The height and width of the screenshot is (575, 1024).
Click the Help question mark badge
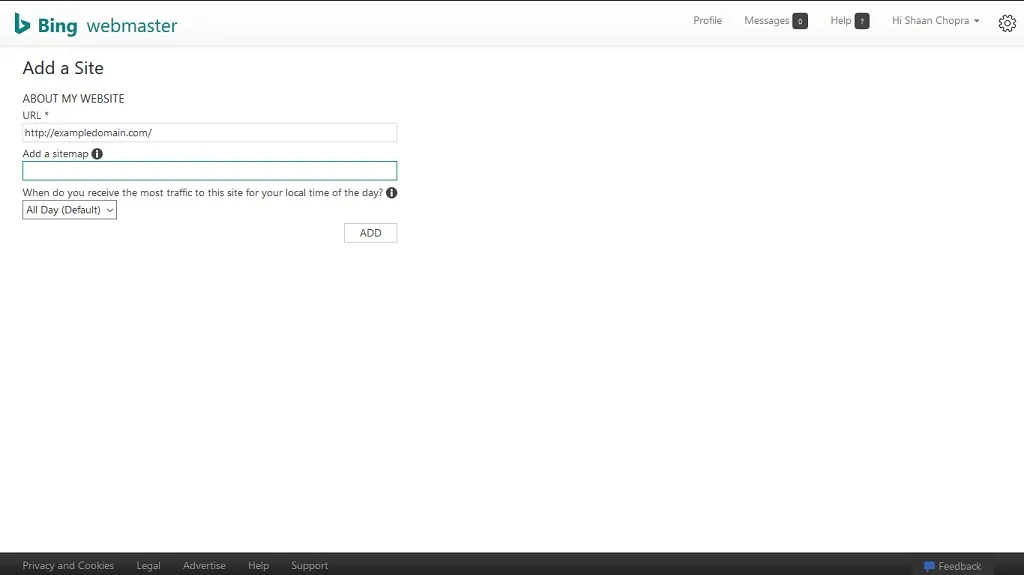click(862, 21)
